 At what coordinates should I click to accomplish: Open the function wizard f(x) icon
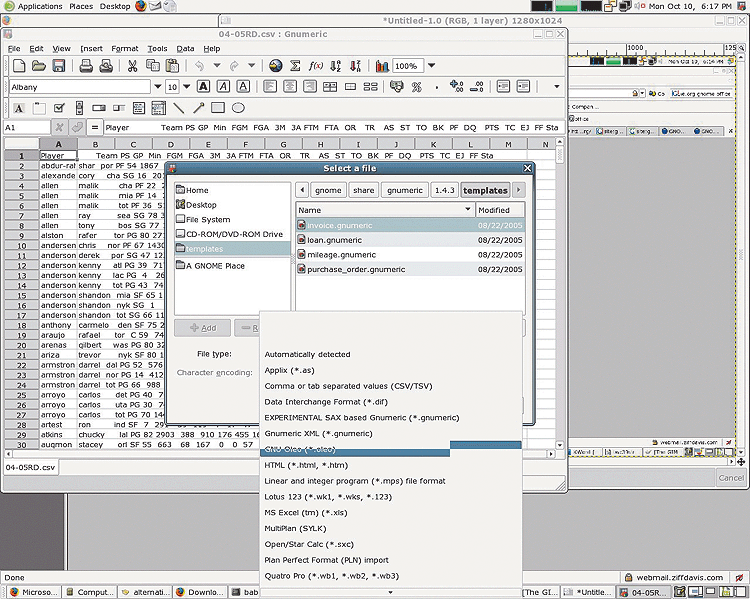[x=315, y=66]
